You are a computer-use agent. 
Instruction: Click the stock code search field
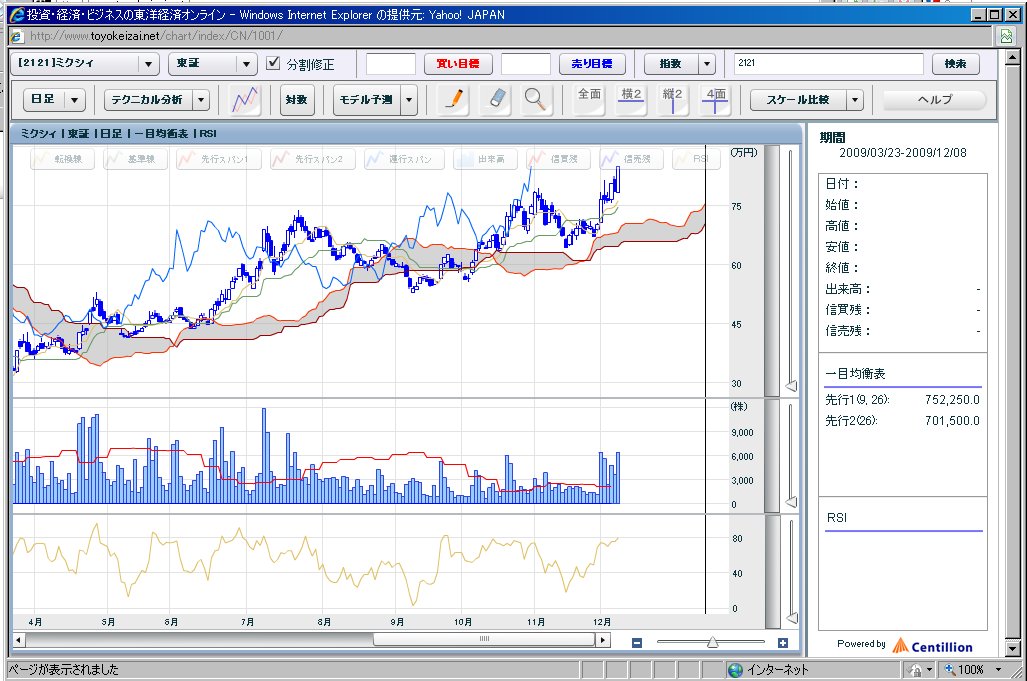coord(828,64)
